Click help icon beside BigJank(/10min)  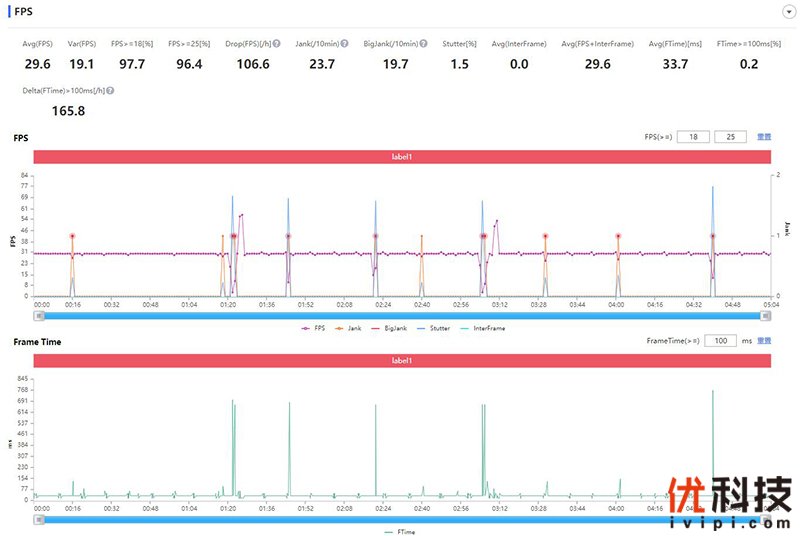(424, 44)
